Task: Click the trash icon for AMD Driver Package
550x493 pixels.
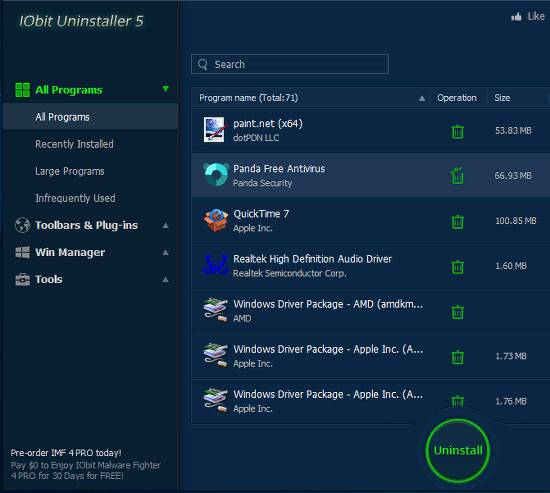Action: pos(457,312)
